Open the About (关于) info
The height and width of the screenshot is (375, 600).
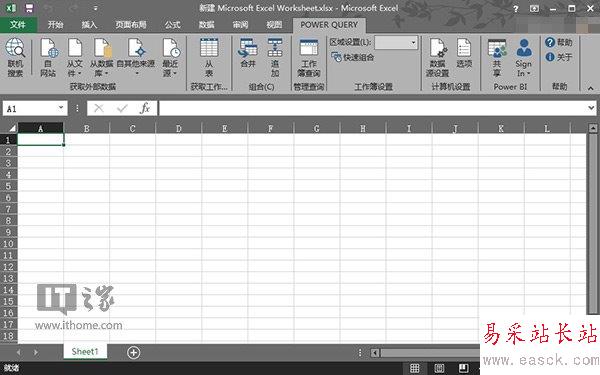pos(558,57)
